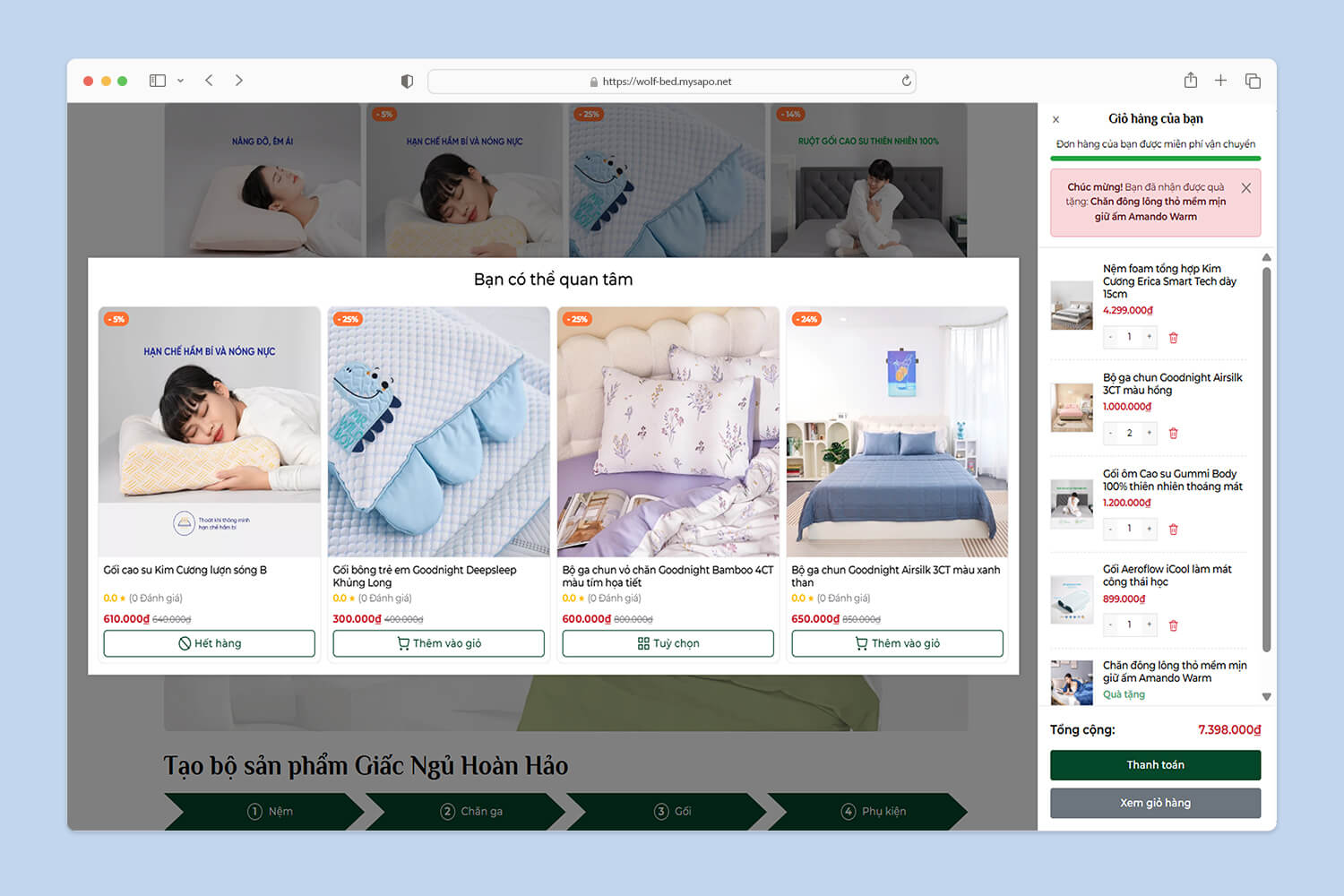Click the cart scrollbar up arrow
Image resolution: width=1344 pixels, height=896 pixels.
(x=1266, y=258)
